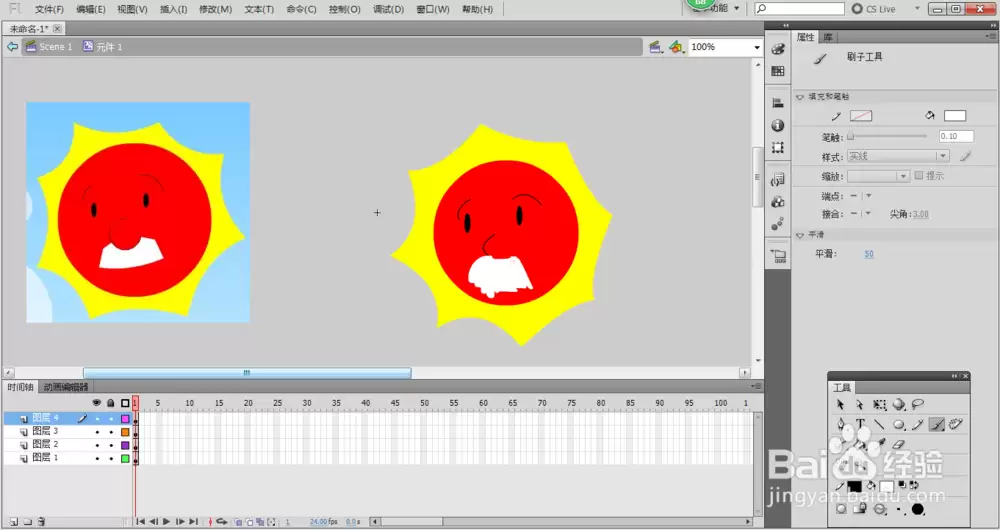Toggle visibility of 图层 1
This screenshot has width=1000, height=530.
(x=97, y=458)
